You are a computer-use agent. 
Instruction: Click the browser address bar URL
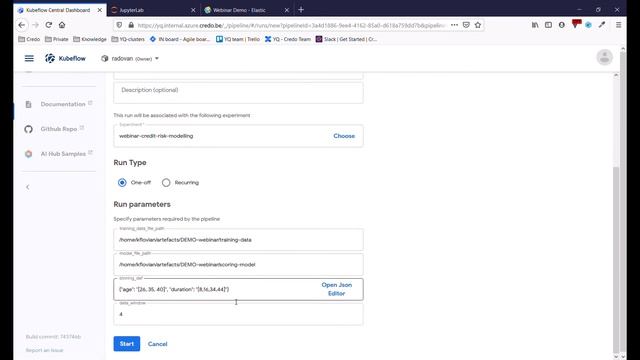[x=291, y=25]
